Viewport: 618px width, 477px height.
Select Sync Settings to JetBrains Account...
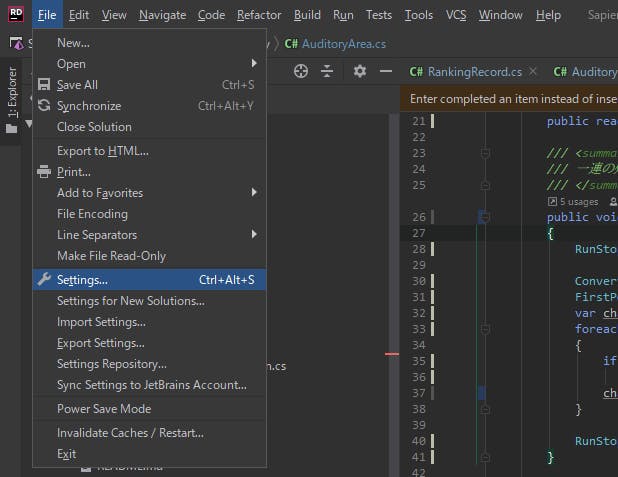[149, 384]
